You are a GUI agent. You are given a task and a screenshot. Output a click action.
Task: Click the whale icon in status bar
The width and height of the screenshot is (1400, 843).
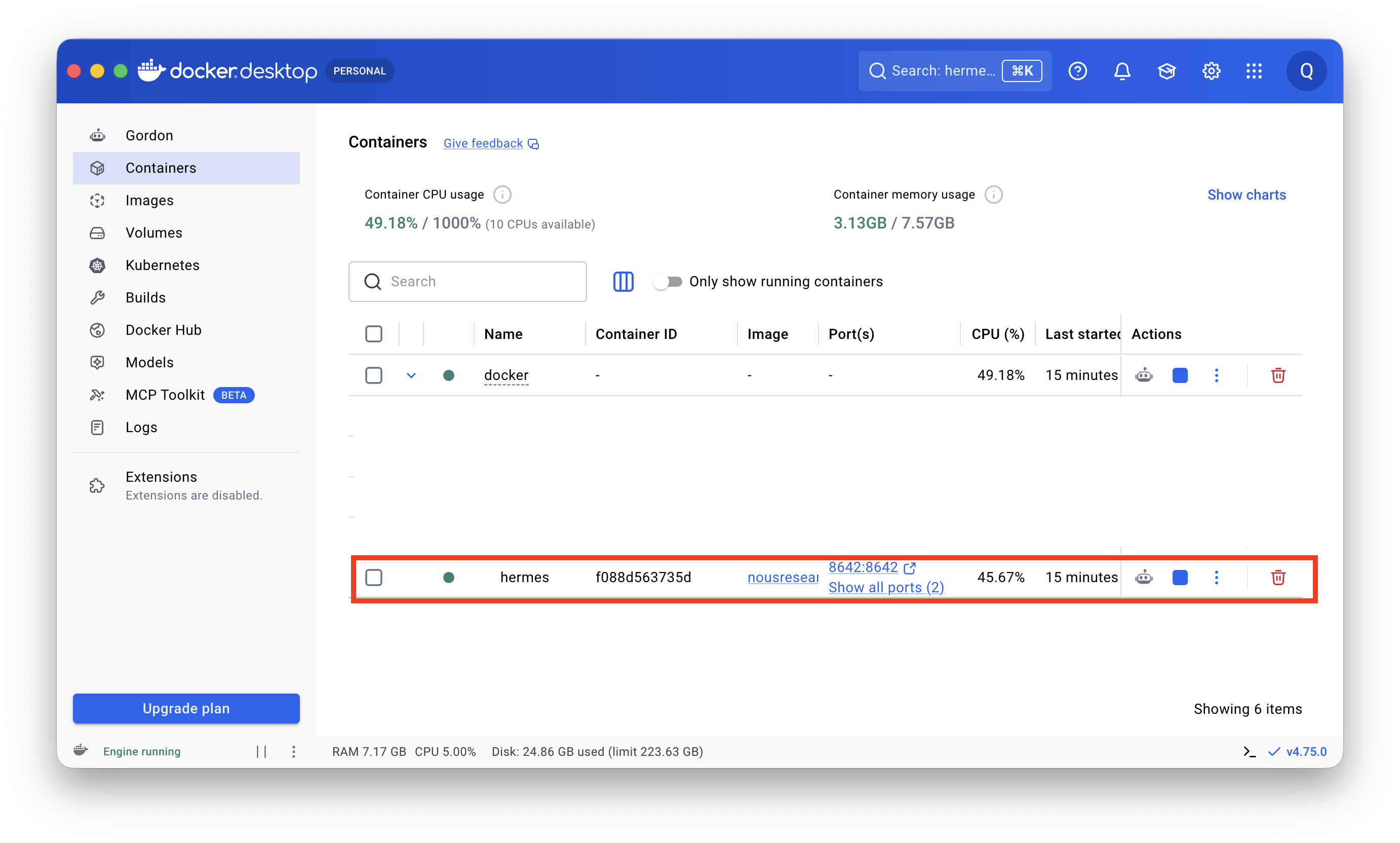coord(81,750)
